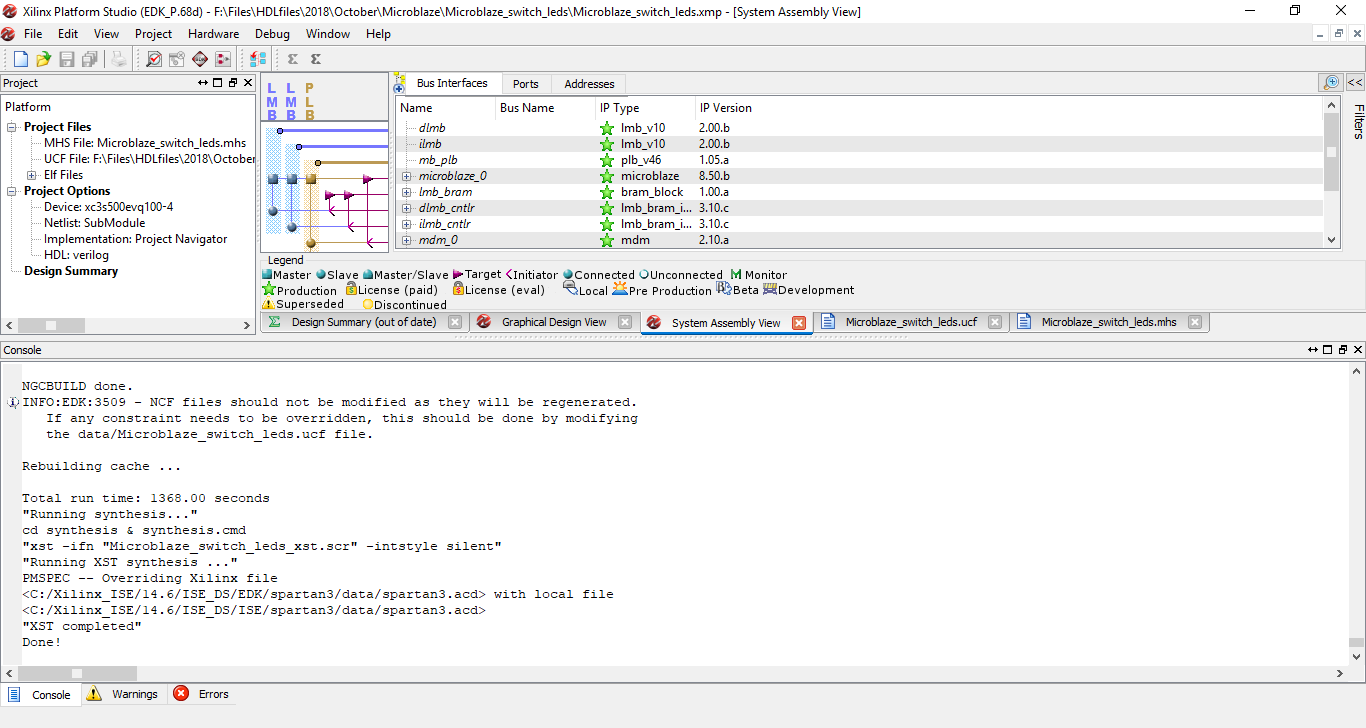Click the second Sigma toolbar icon

[x=316, y=59]
